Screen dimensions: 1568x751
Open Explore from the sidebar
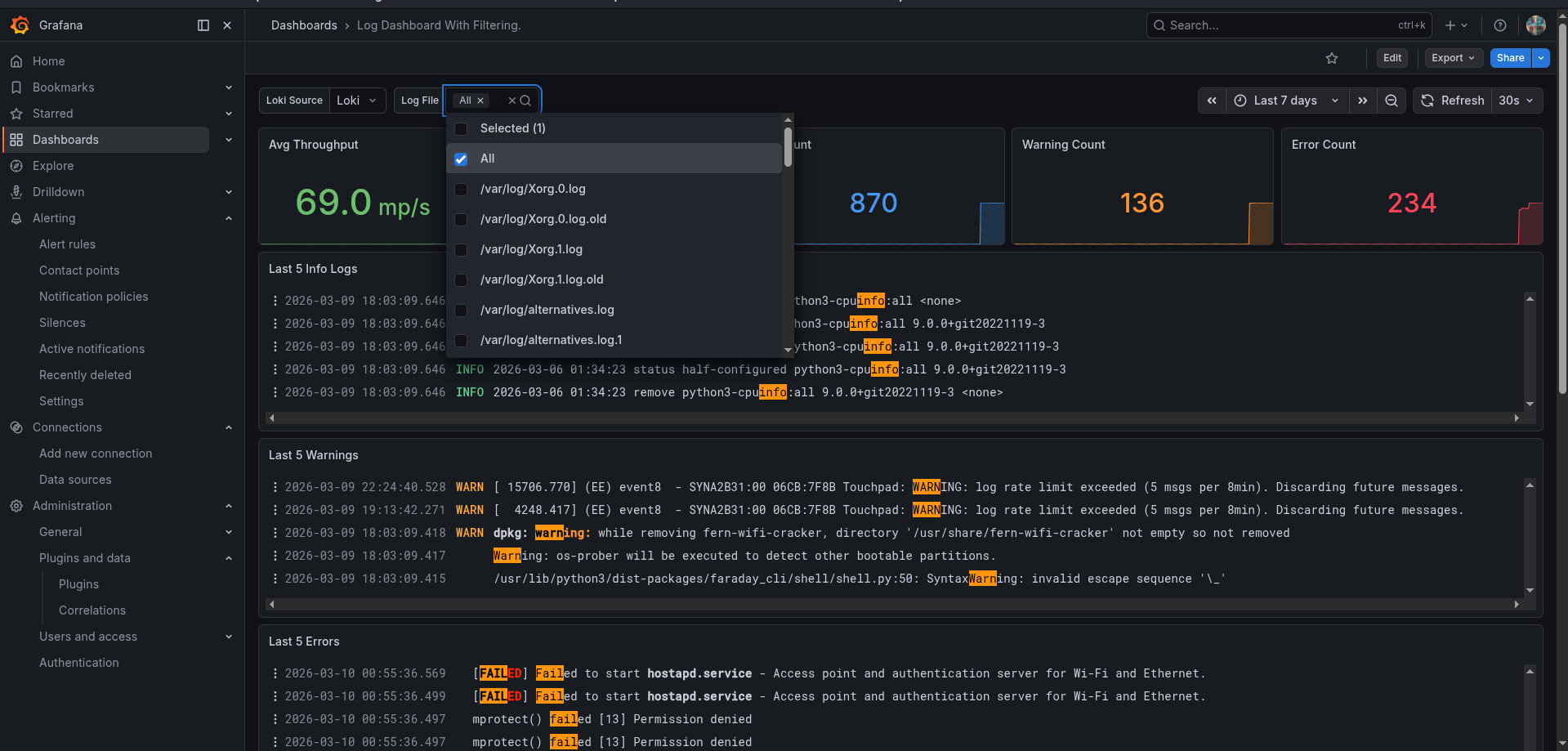pyautogui.click(x=53, y=166)
